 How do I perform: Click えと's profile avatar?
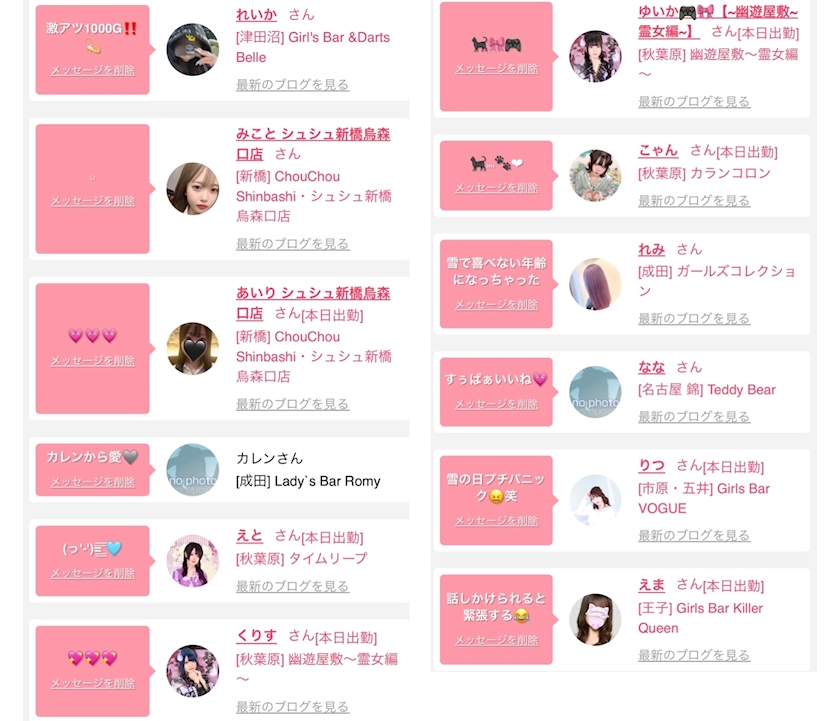tap(192, 561)
